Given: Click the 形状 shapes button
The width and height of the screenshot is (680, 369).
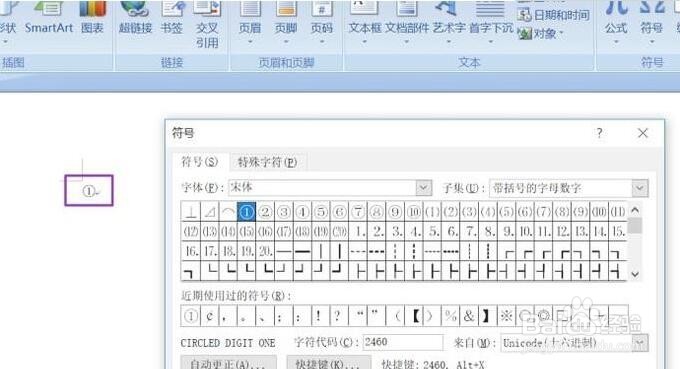Looking at the screenshot, I should [x=7, y=22].
